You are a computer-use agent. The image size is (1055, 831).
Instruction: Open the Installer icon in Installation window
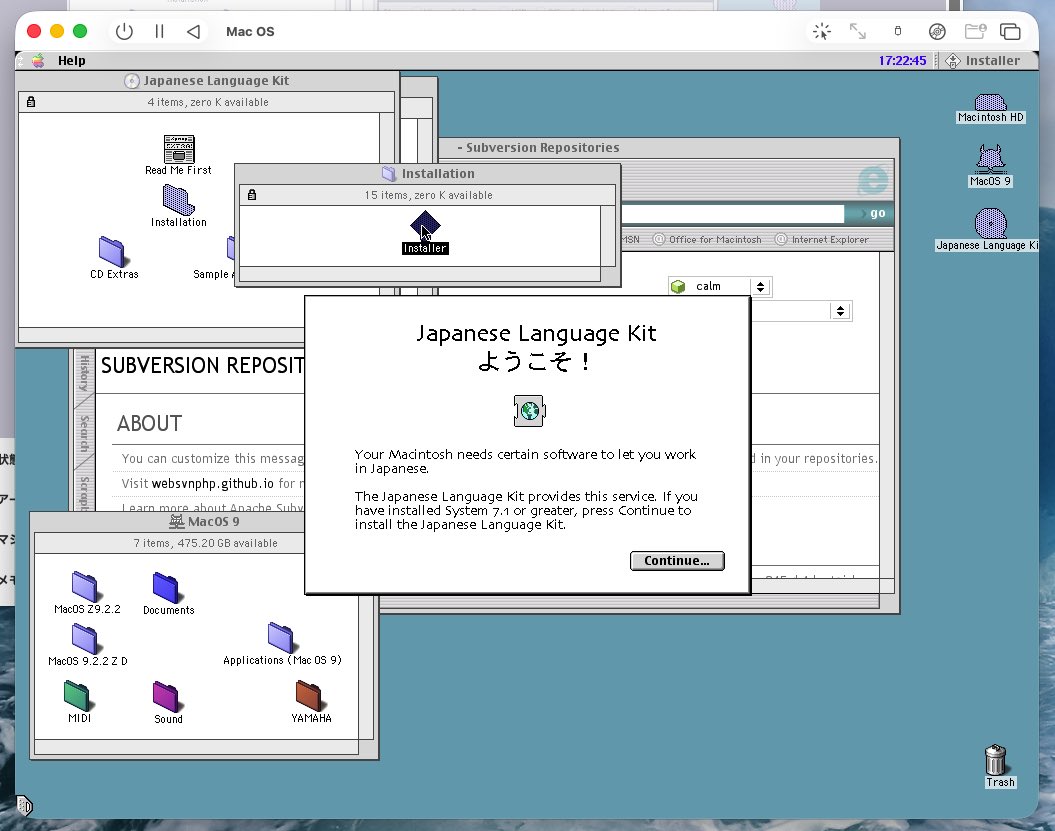coord(425,232)
